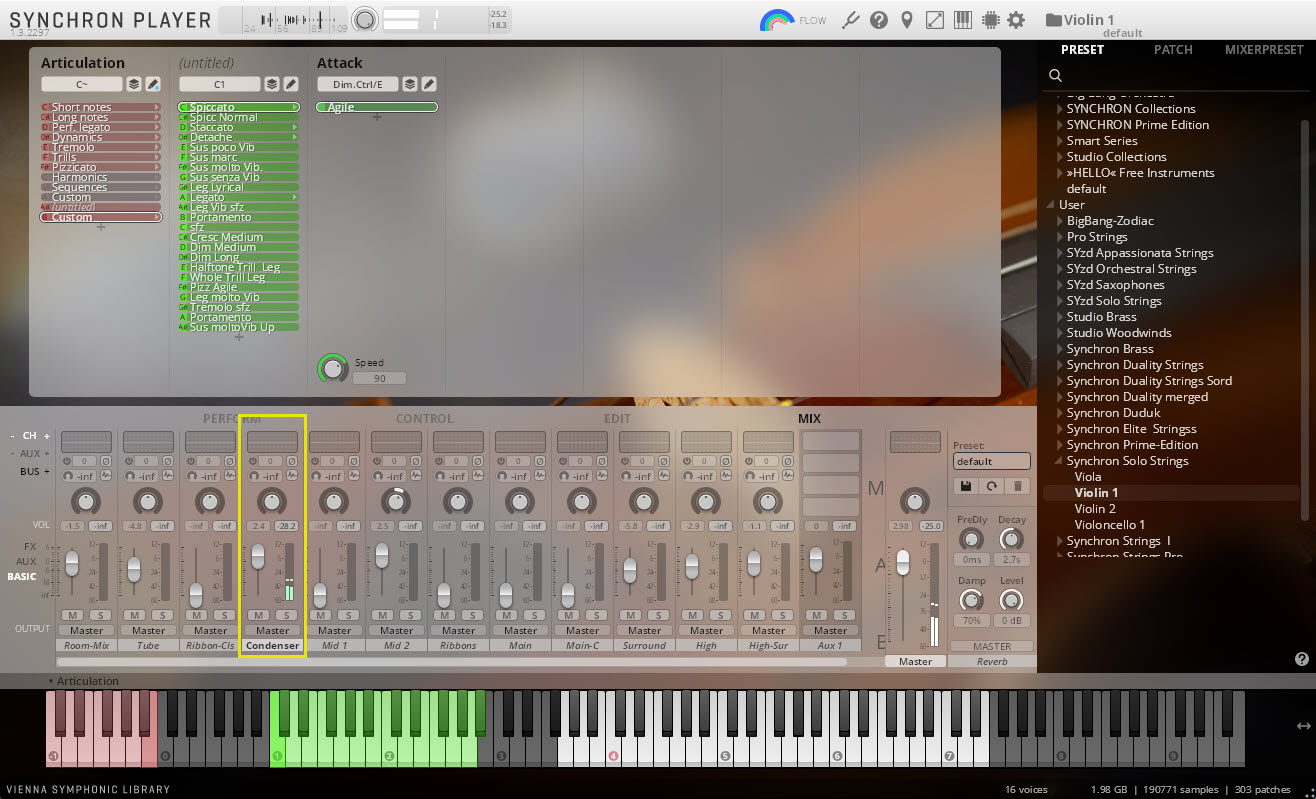This screenshot has width=1316, height=799.
Task: Select the Staccato articulation
Action: [238, 127]
